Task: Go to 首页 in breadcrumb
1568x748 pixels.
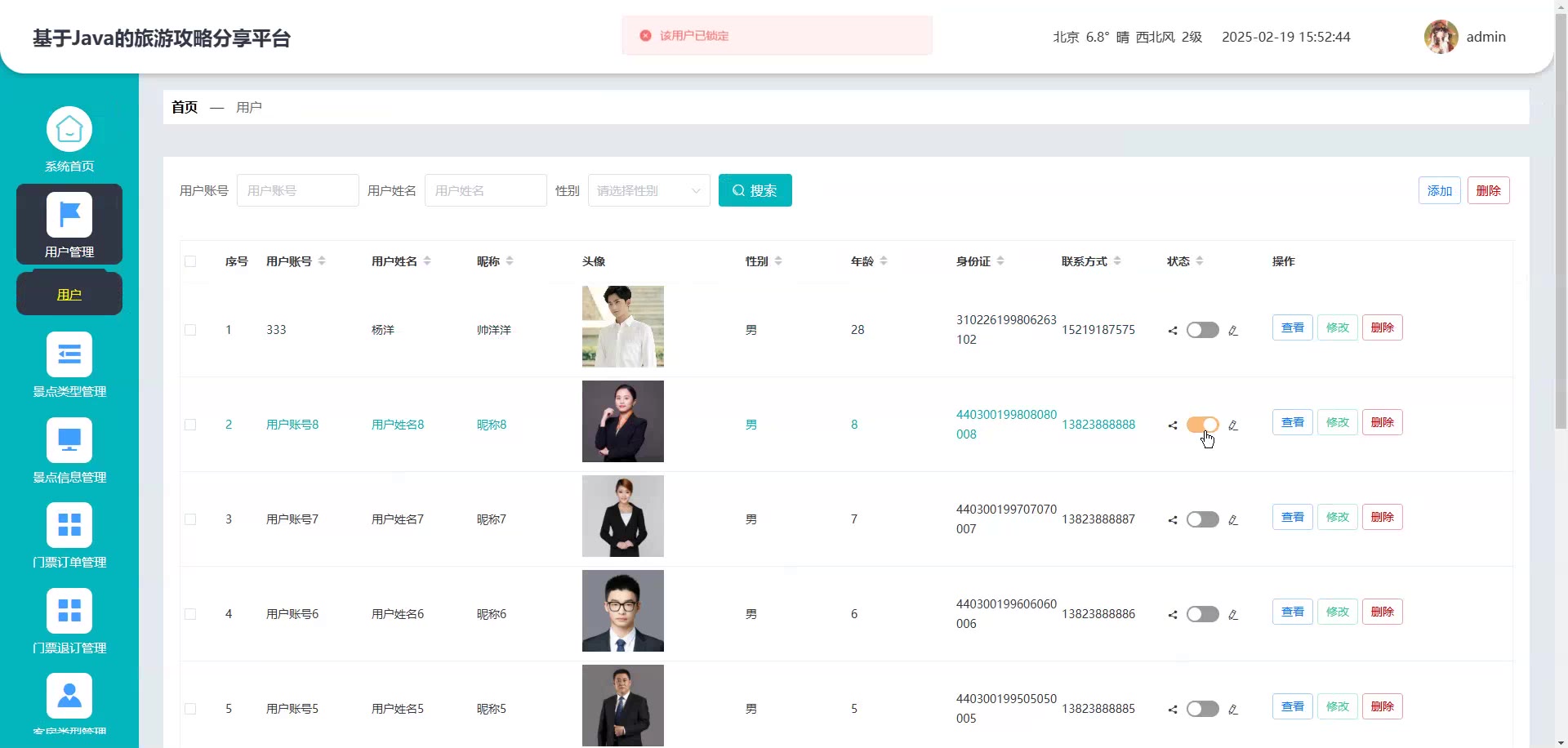Action: click(185, 107)
